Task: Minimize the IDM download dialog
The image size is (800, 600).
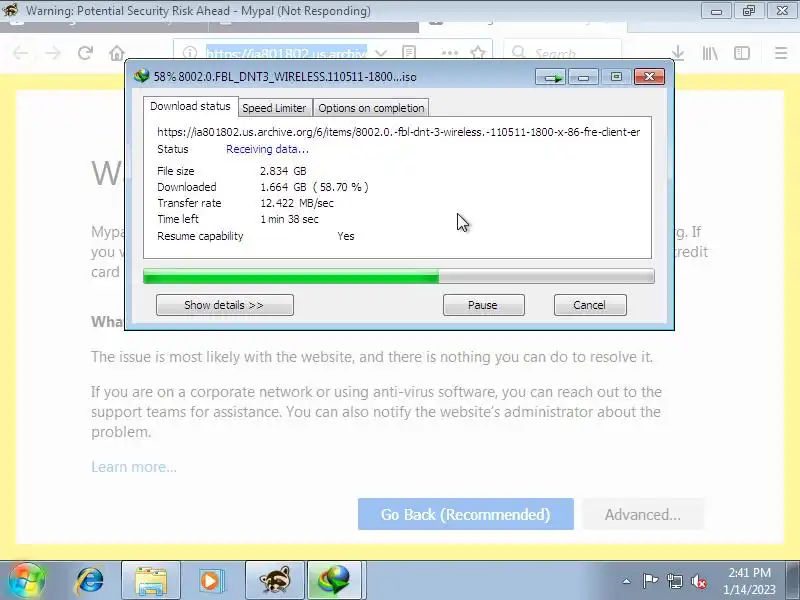Action: click(x=583, y=77)
